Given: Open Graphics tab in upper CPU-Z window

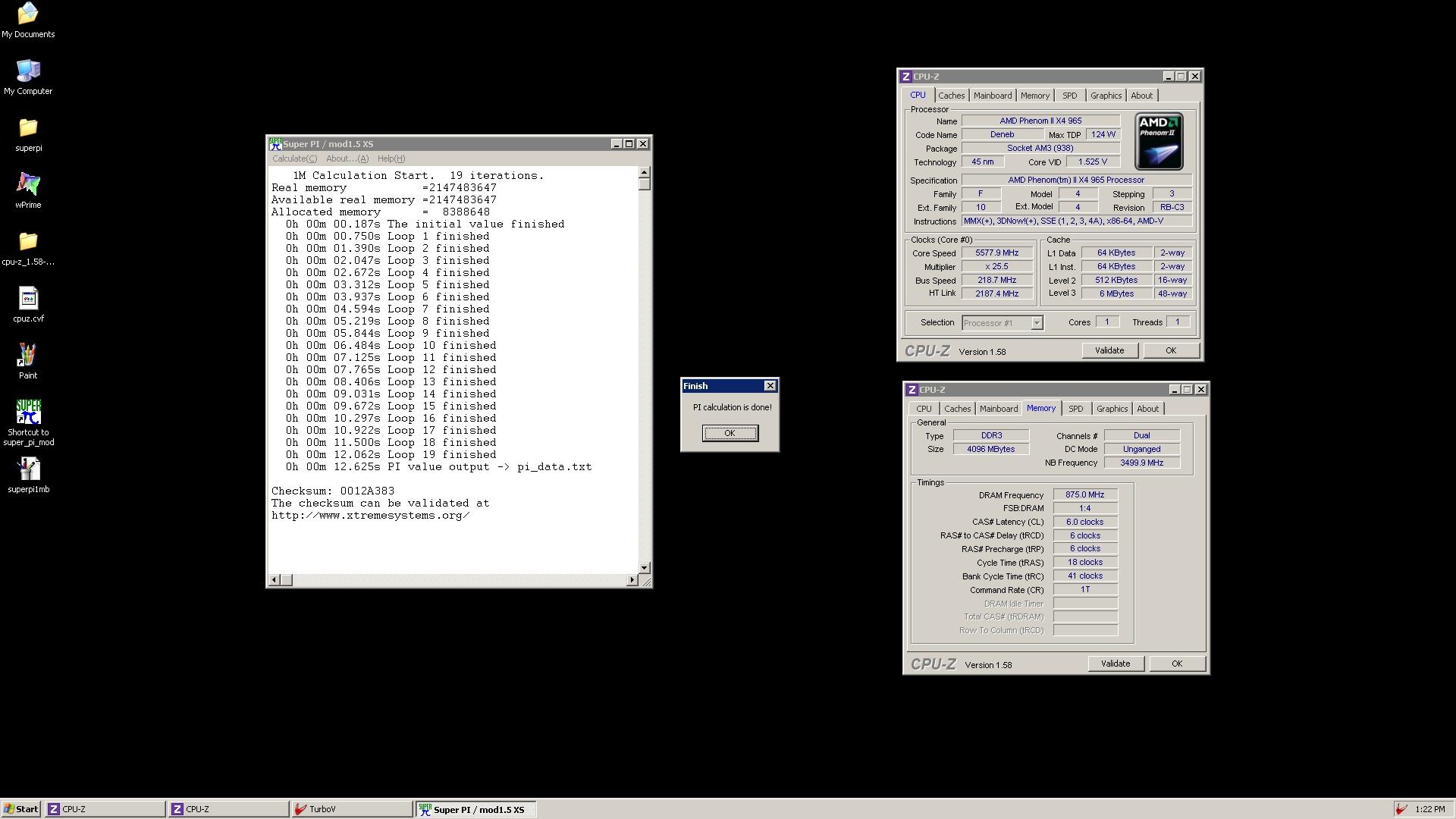Looking at the screenshot, I should 1106,96.
